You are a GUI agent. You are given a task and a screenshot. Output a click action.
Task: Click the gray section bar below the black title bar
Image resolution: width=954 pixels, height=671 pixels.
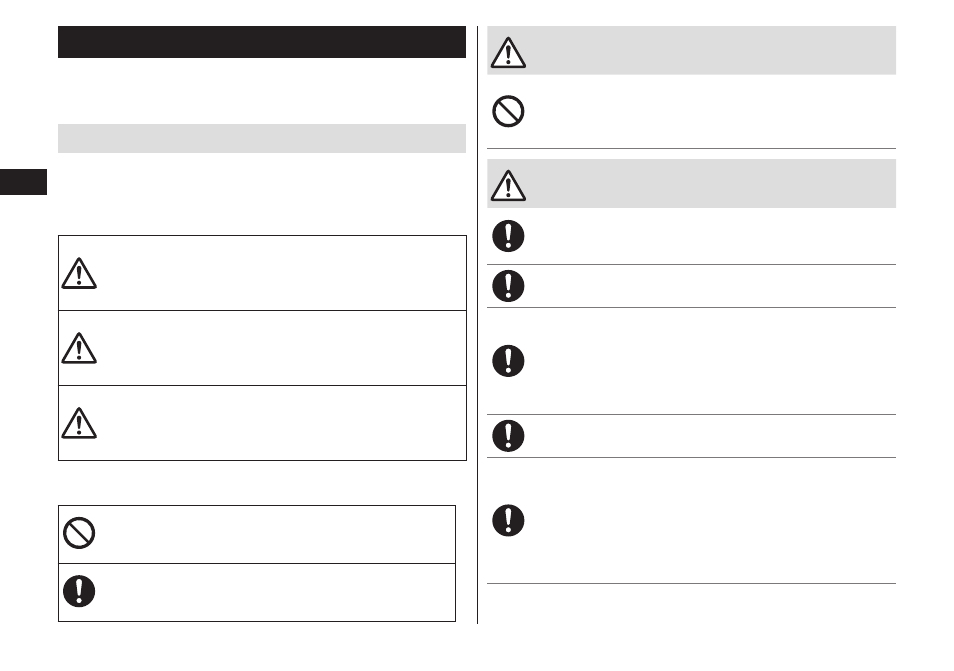[x=262, y=139]
